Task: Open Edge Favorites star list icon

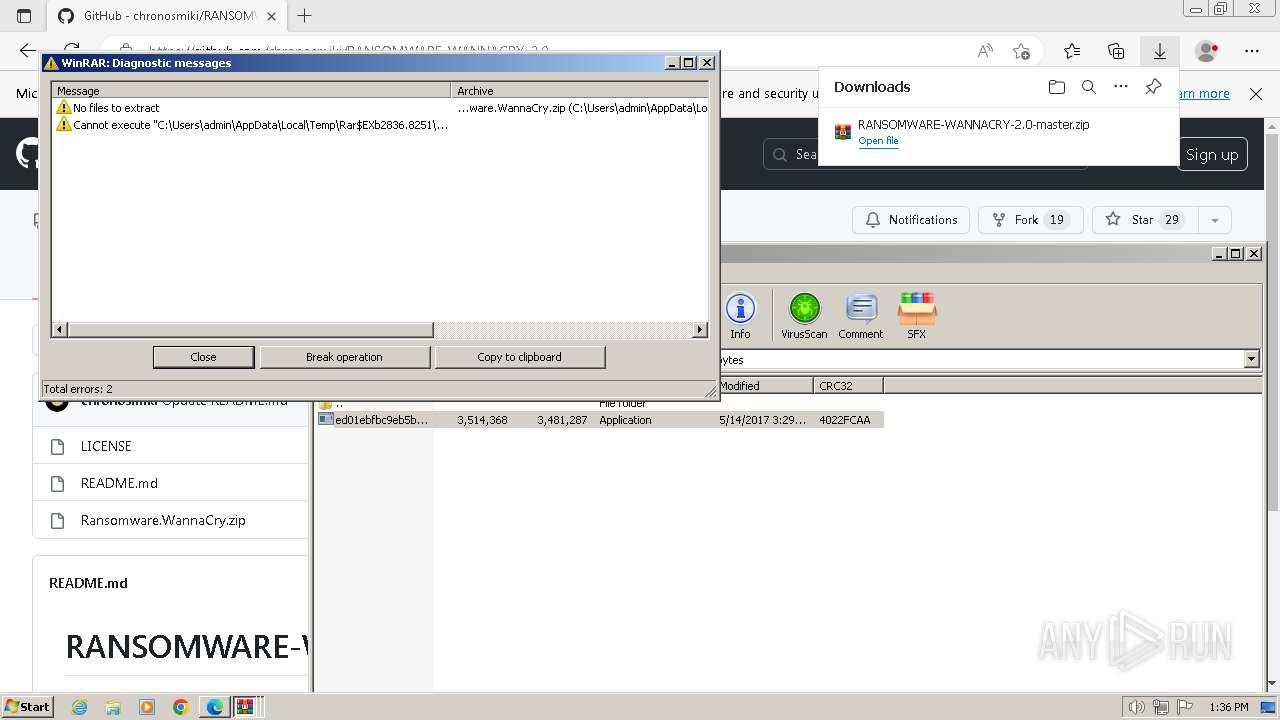Action: pos(1072,51)
